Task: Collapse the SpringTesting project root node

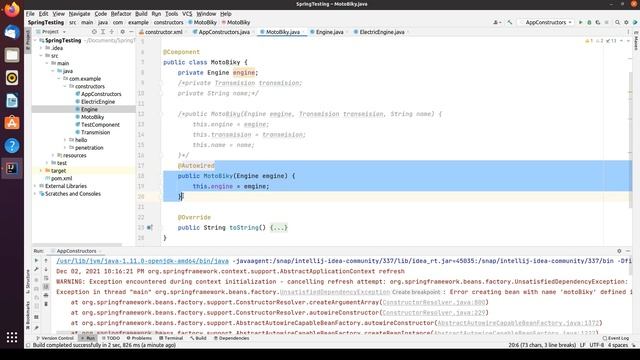Action: (x=36, y=40)
